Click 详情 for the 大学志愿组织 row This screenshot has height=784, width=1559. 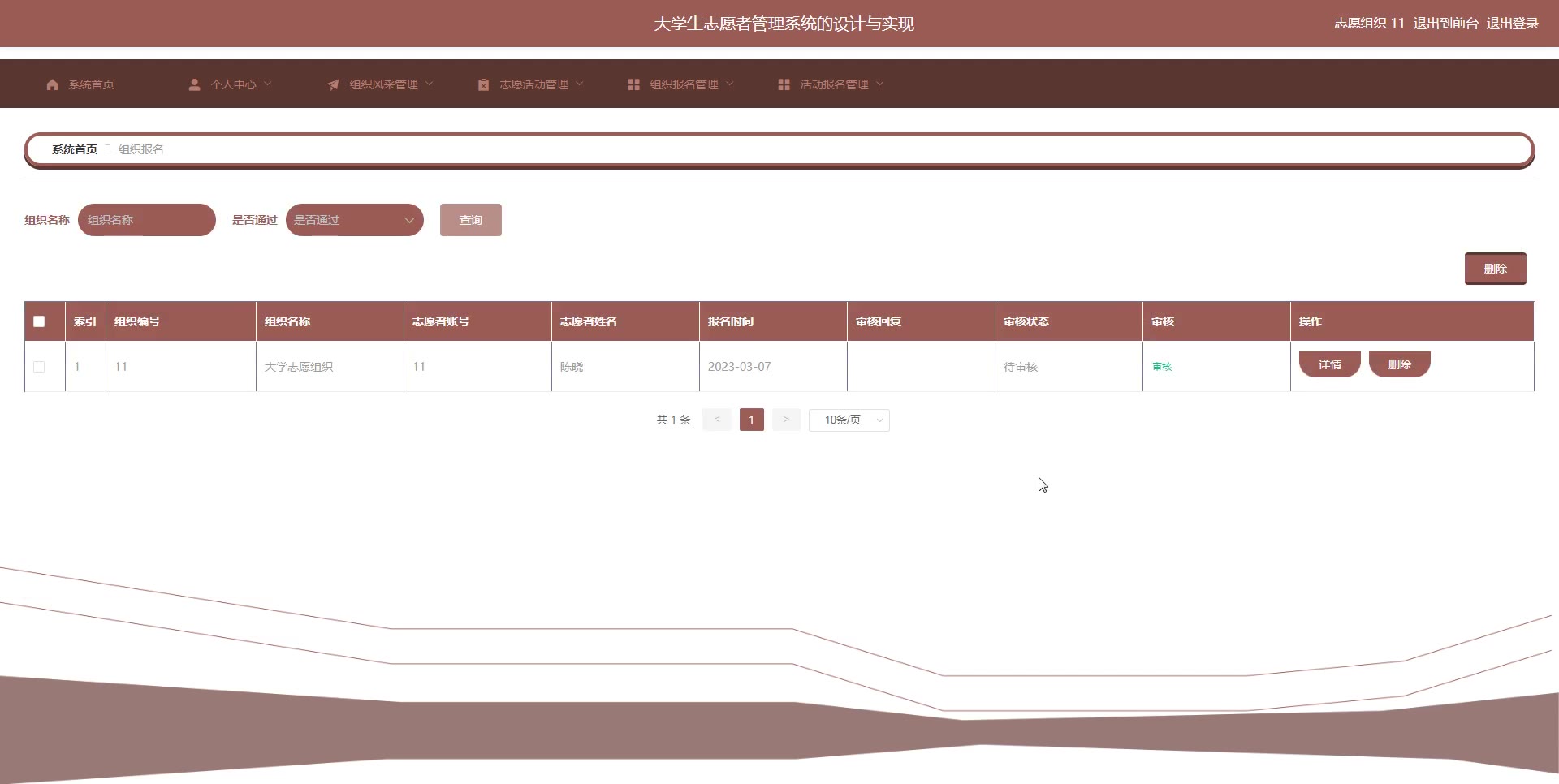[1330, 364]
